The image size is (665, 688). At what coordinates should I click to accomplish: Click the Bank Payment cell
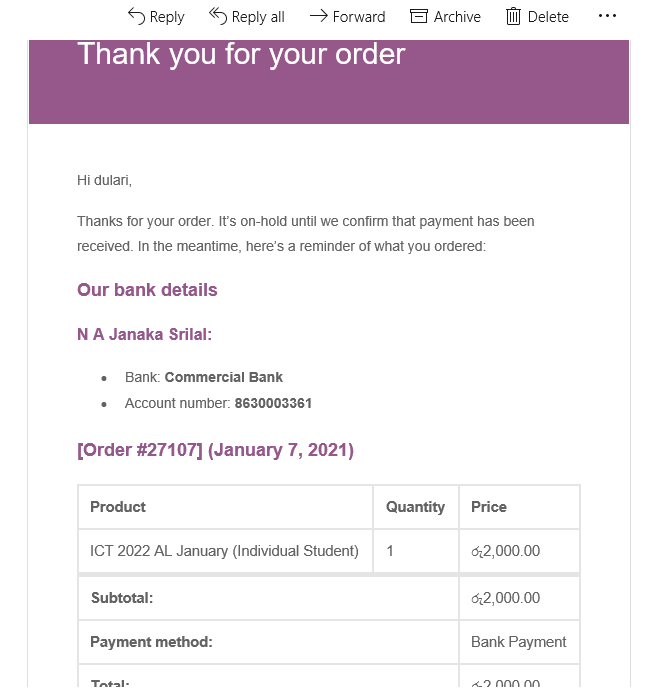[519, 642]
